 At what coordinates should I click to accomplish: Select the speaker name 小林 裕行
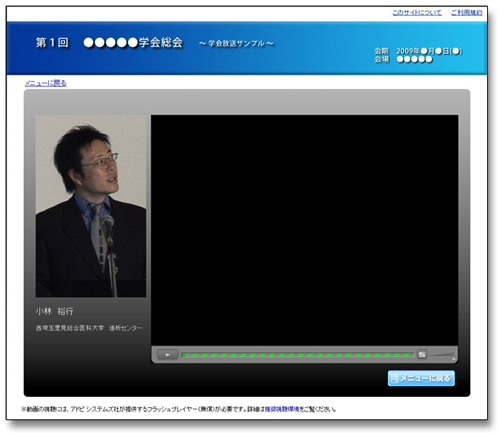tap(54, 311)
